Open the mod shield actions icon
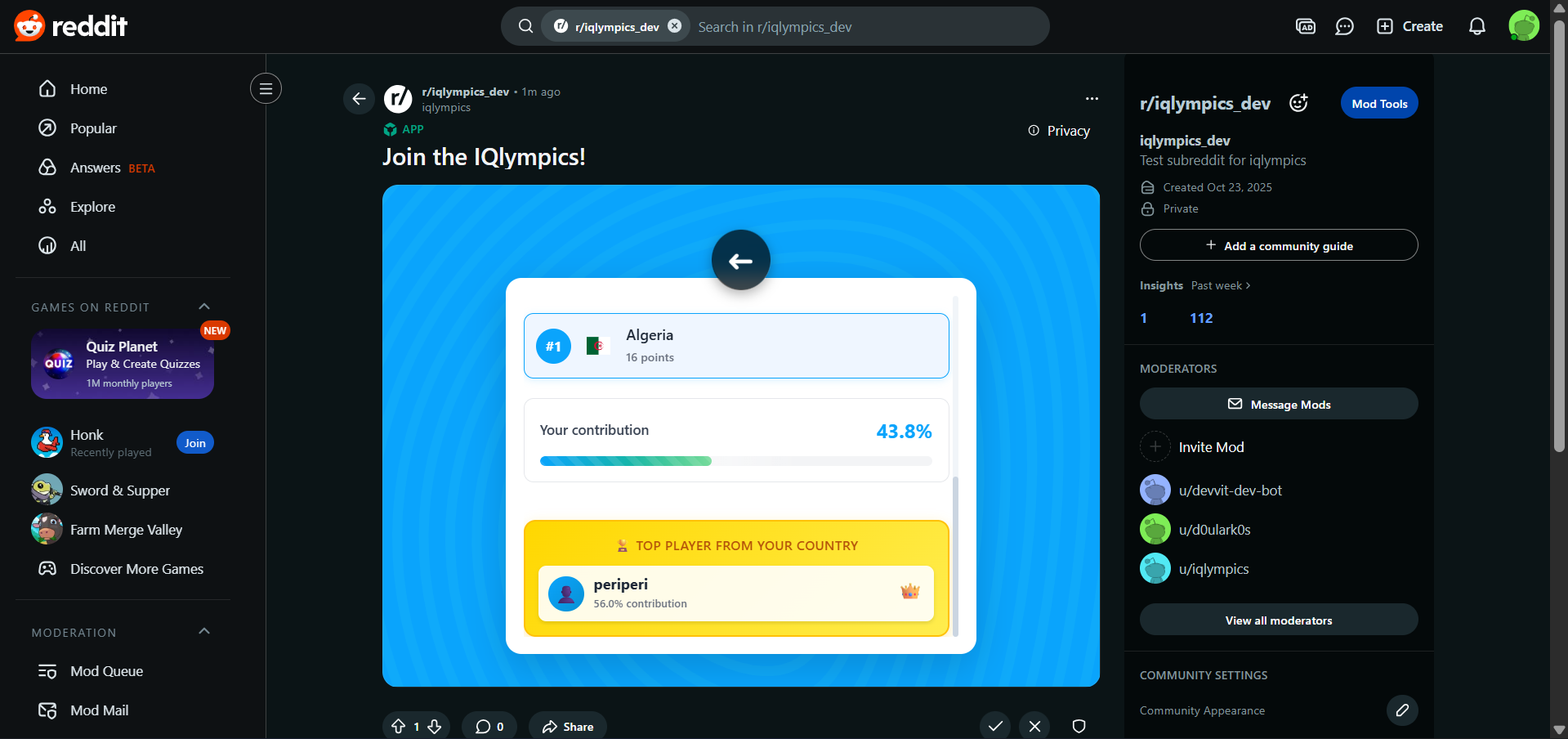This screenshot has width=1568, height=739. (1079, 726)
